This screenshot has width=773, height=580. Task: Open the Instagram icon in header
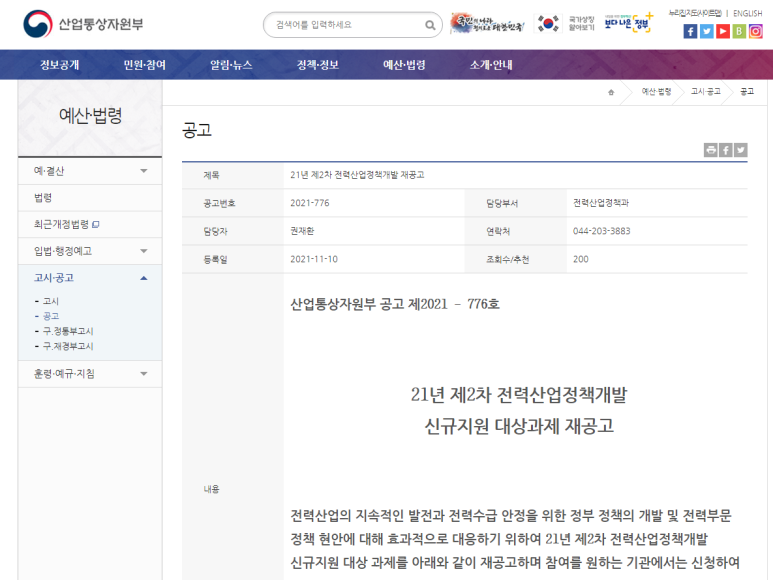755,31
